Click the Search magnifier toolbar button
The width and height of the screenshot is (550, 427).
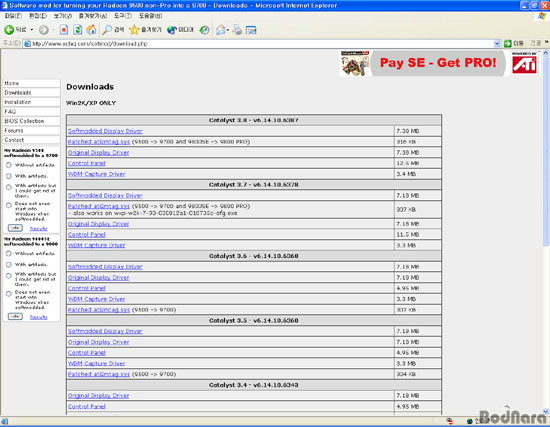[113, 30]
